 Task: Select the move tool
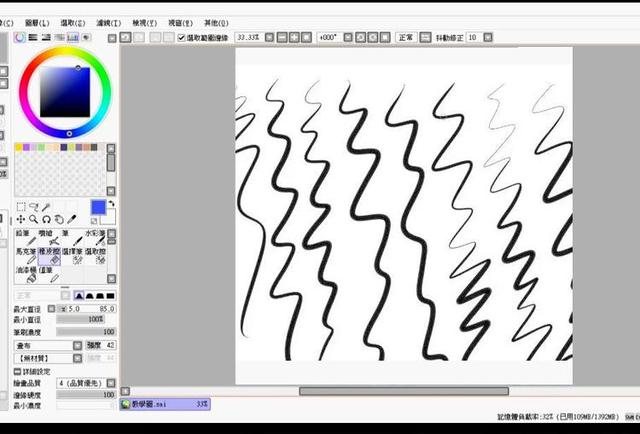tap(22, 219)
